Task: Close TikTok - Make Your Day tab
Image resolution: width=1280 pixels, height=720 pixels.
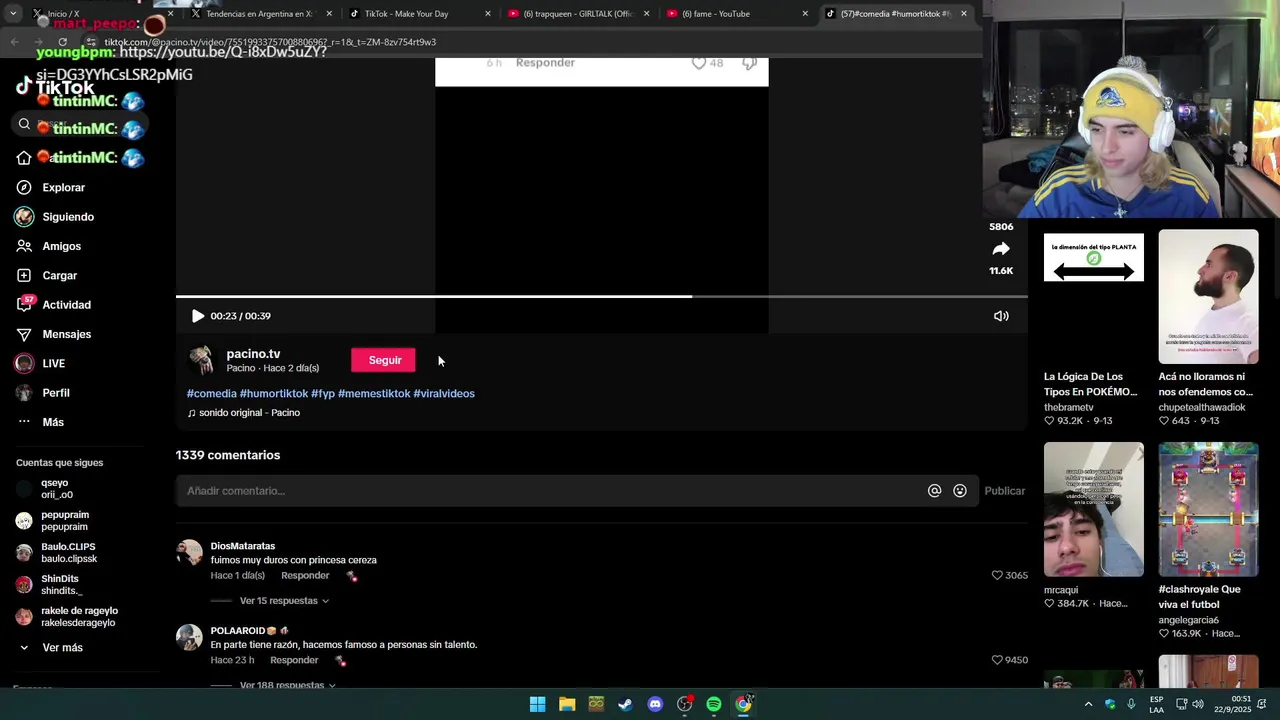Action: click(x=488, y=14)
